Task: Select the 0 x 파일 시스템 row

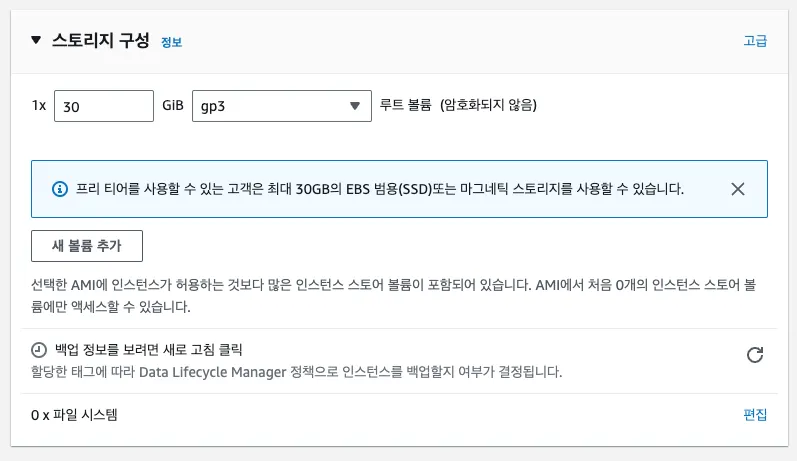Action: pos(399,415)
